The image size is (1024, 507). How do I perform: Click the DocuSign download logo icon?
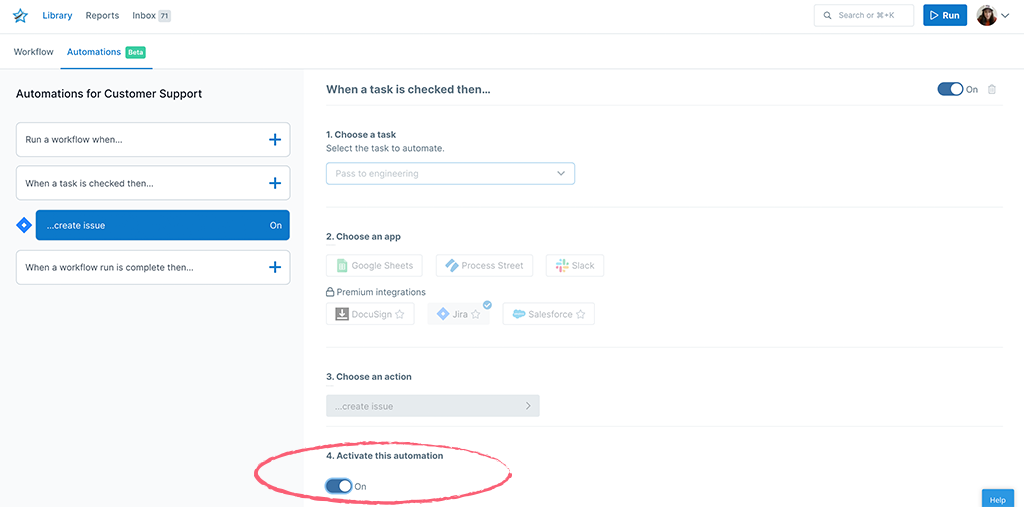tap(342, 314)
